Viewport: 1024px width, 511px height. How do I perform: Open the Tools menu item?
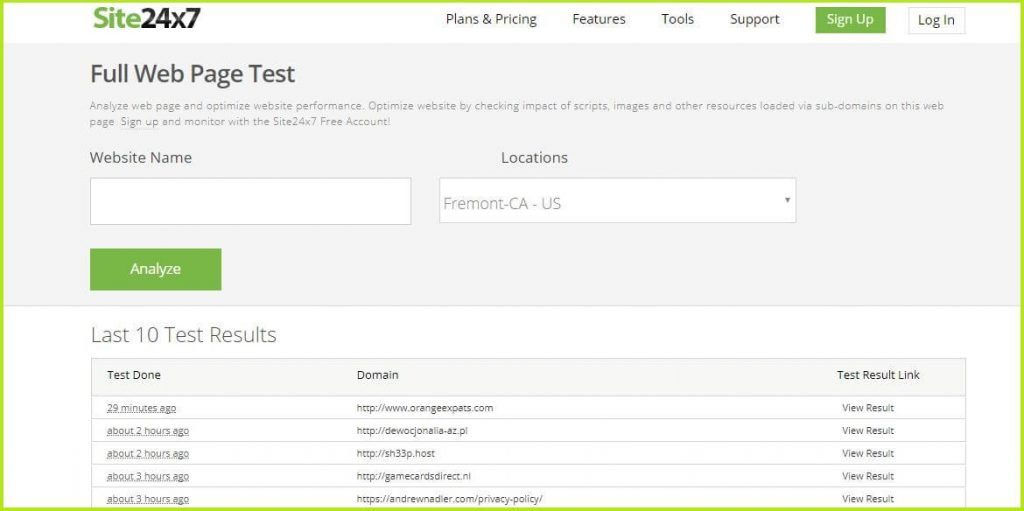[677, 20]
